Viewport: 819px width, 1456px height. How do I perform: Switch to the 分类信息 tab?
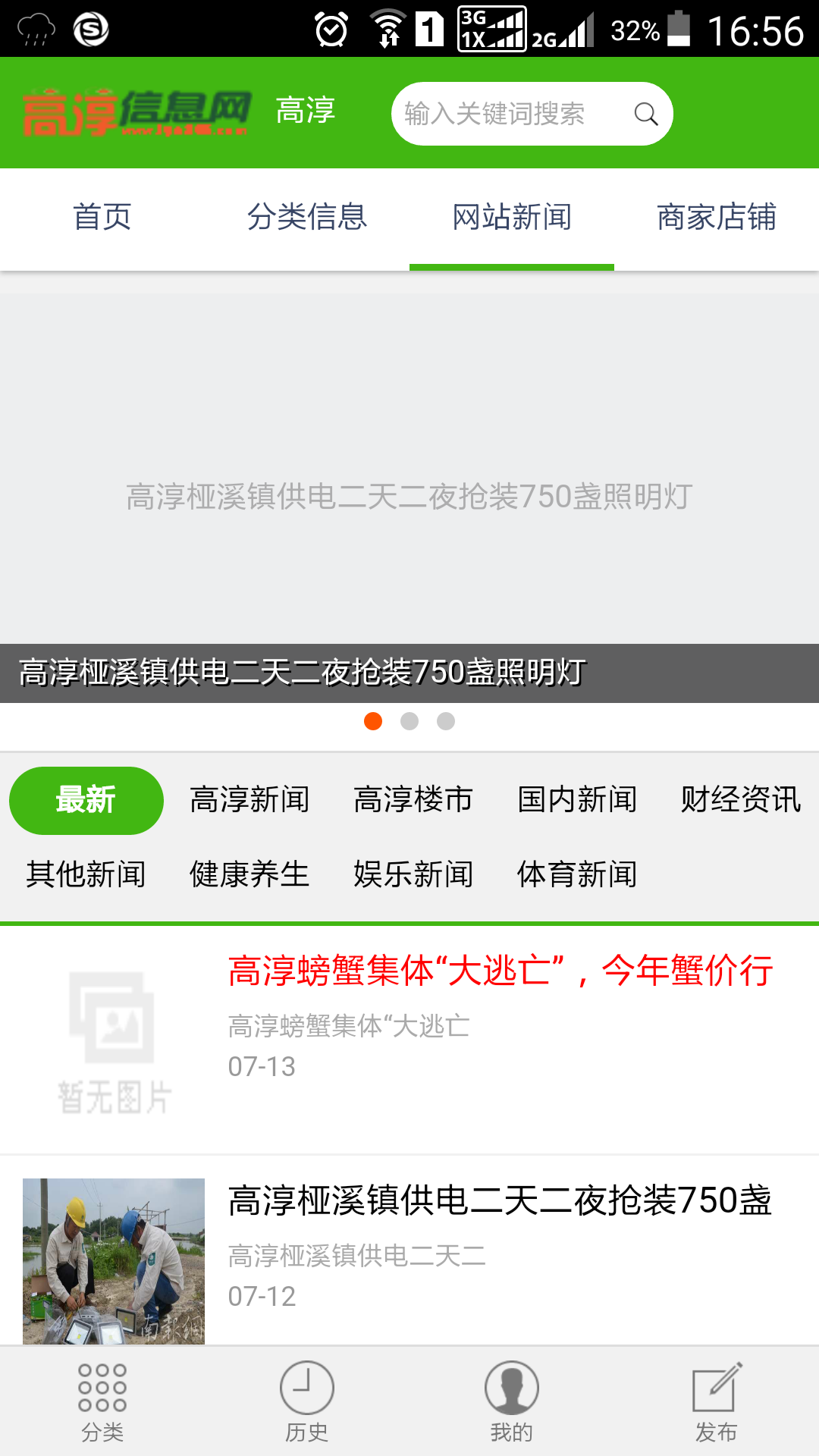[307, 217]
